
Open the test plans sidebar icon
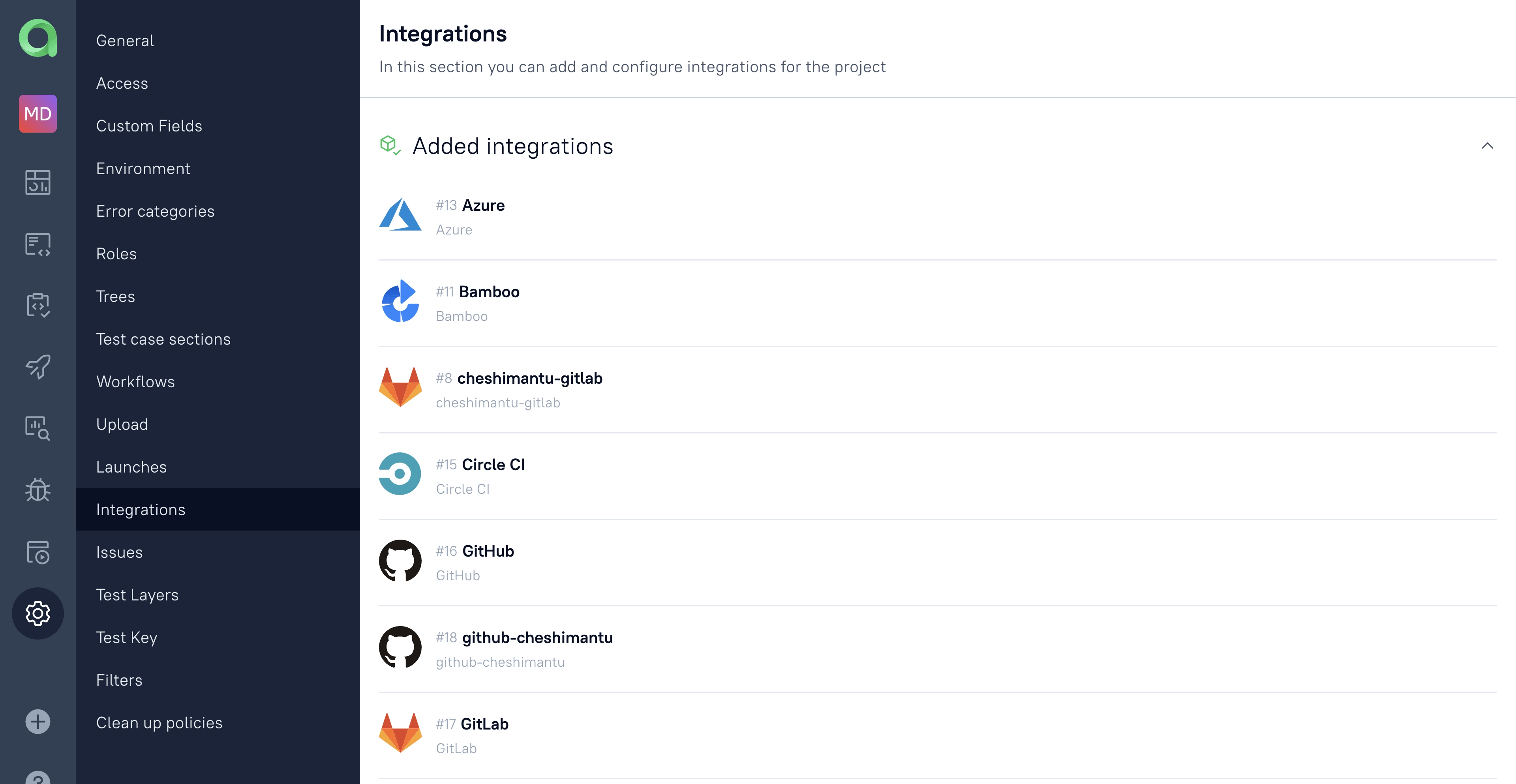(38, 305)
